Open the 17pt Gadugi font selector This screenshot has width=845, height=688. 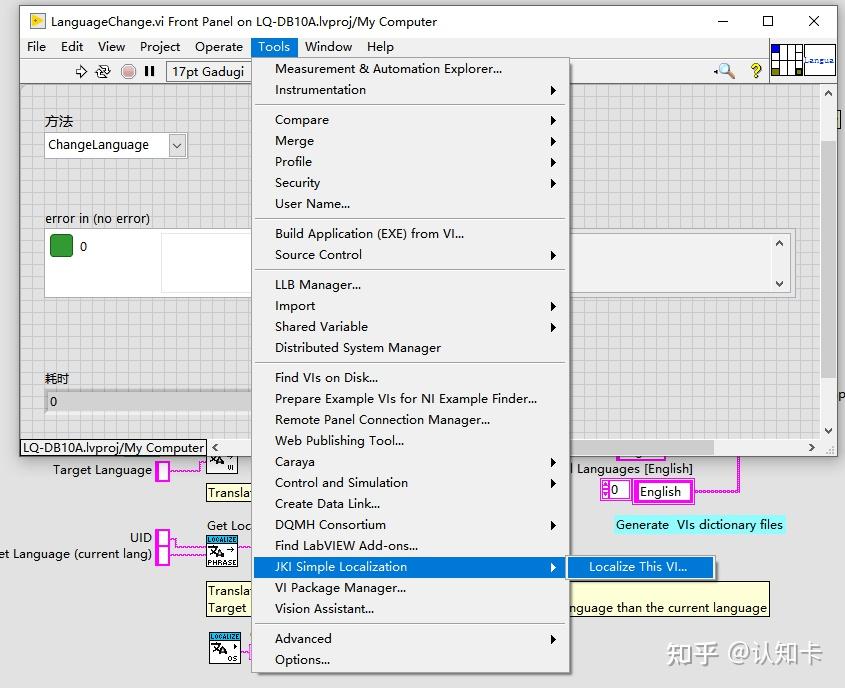click(x=208, y=71)
